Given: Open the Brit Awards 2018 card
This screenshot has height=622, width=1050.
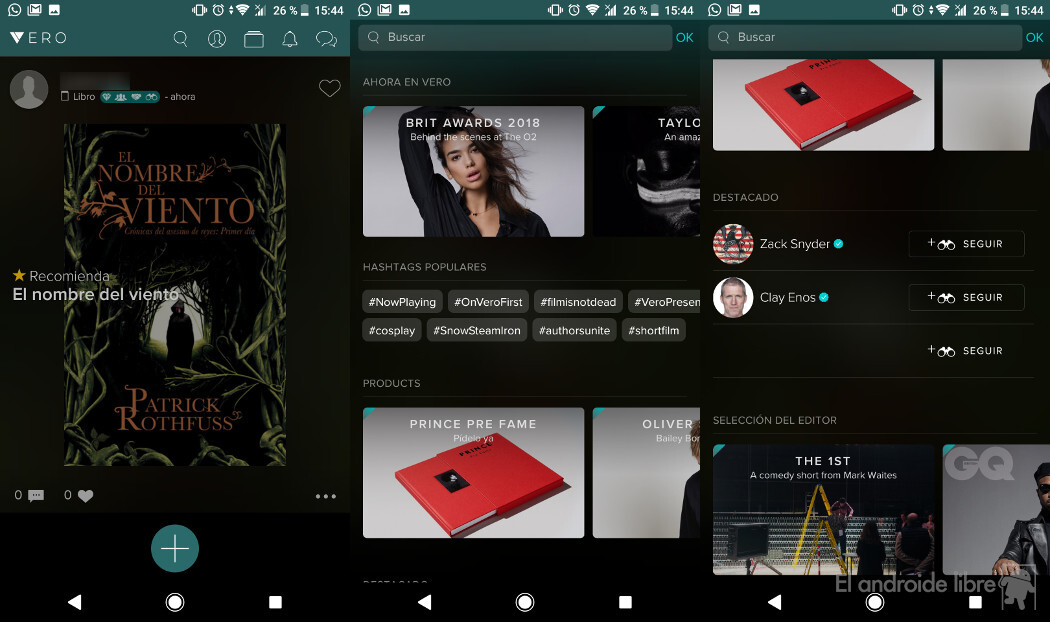Looking at the screenshot, I should [x=473, y=171].
